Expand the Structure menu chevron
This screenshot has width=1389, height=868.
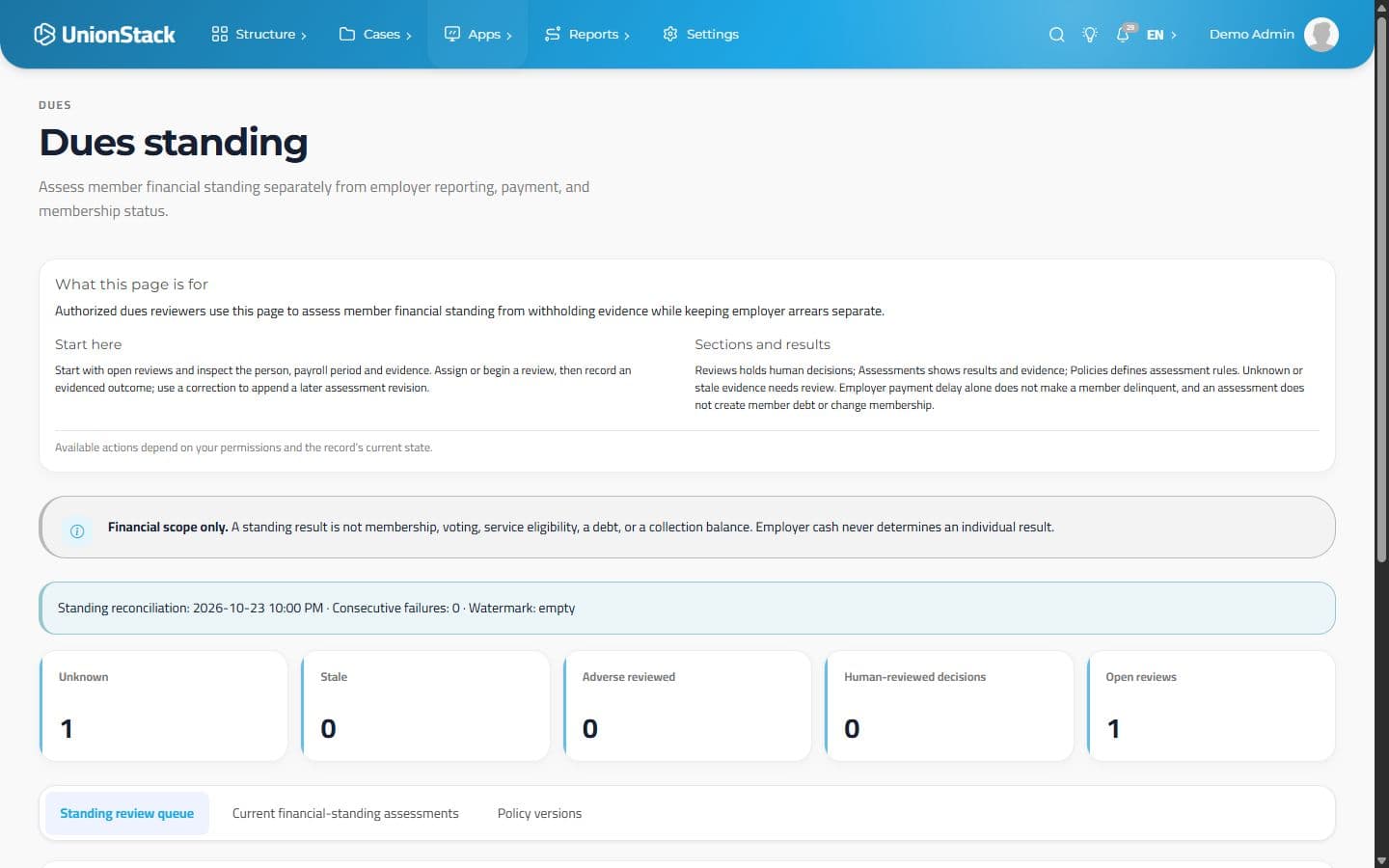pyautogui.click(x=304, y=36)
